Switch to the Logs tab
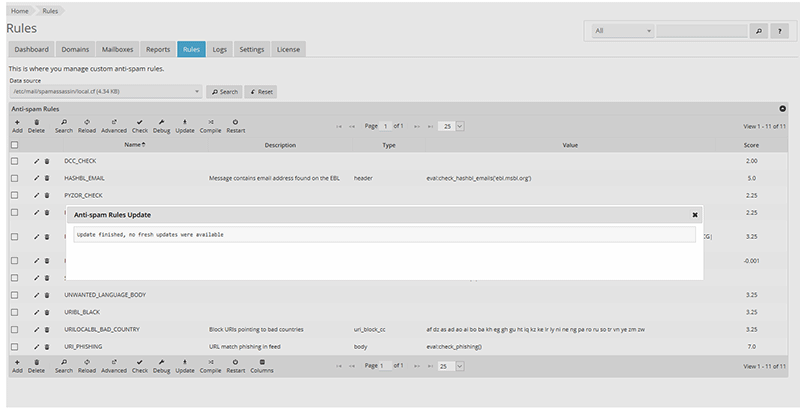The height and width of the screenshot is (409, 800). (x=219, y=49)
